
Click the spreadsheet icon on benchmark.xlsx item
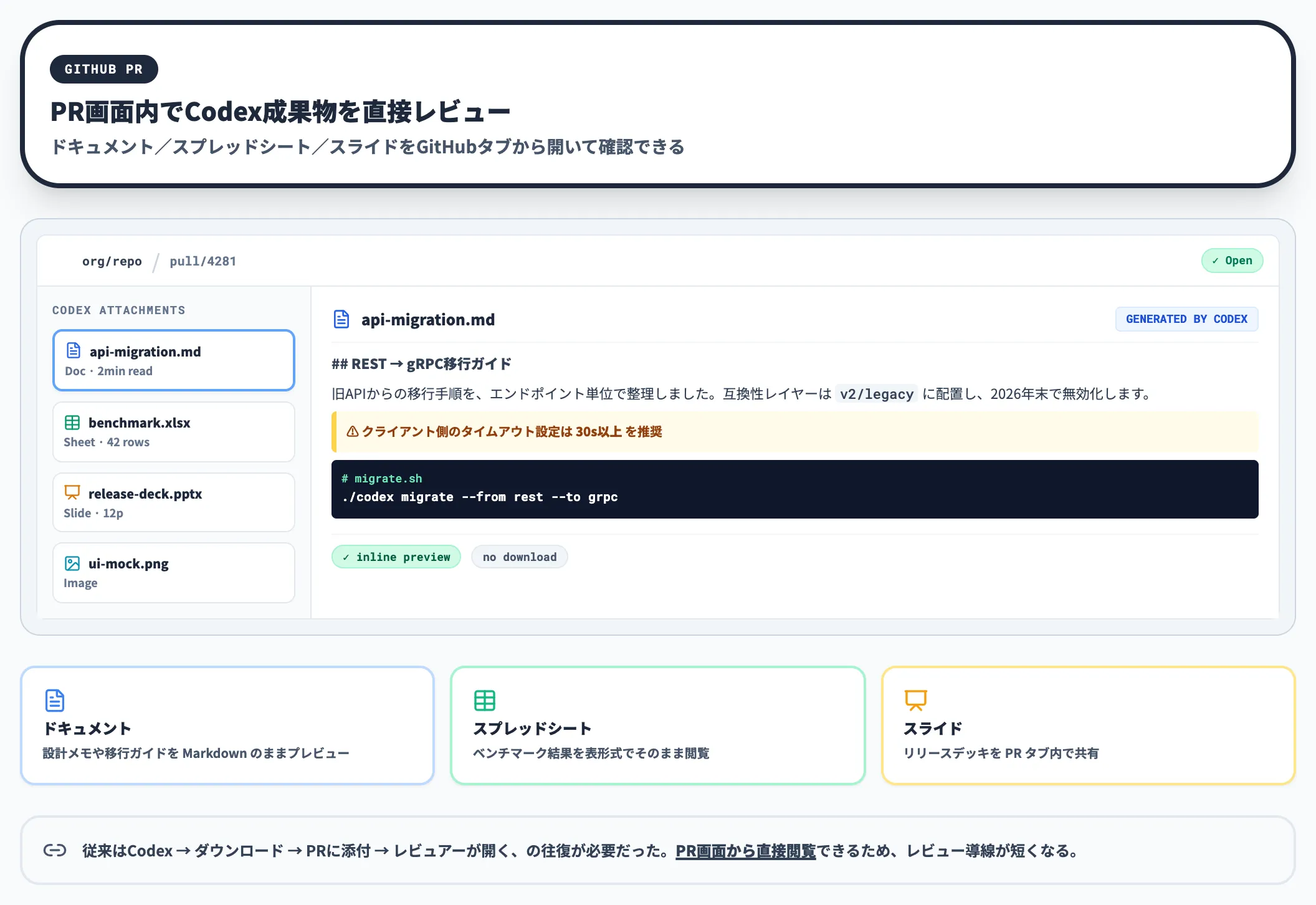pyautogui.click(x=72, y=423)
